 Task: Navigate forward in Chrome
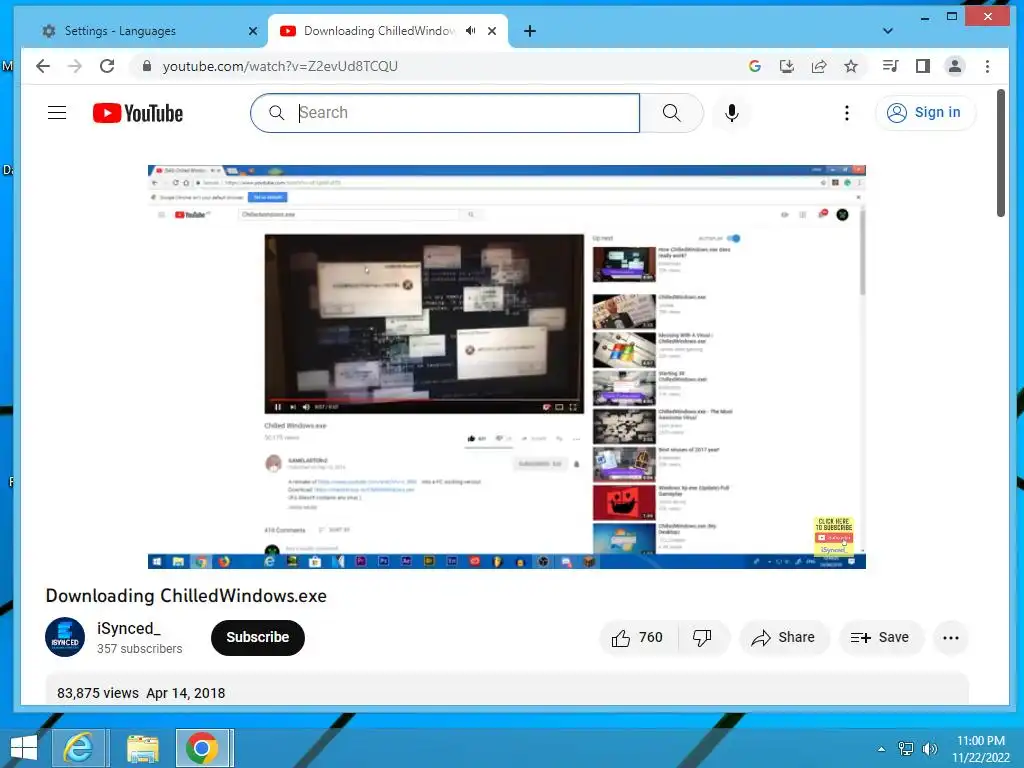(x=75, y=66)
